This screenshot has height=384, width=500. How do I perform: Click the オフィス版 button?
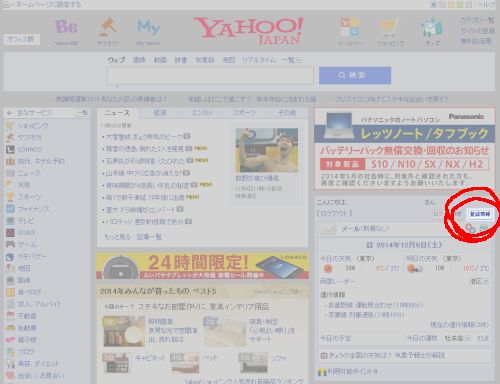(22, 39)
